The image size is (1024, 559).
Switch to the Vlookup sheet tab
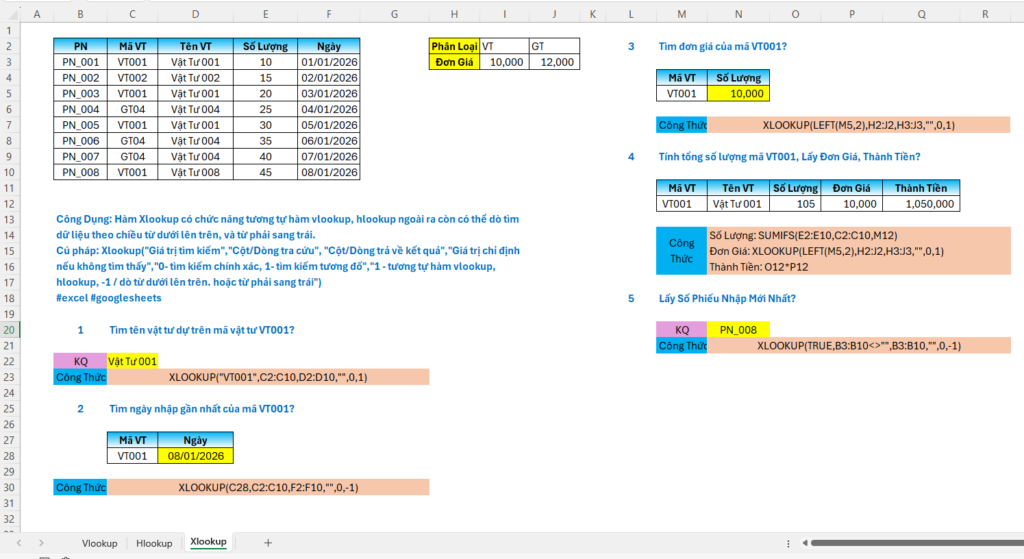(x=99, y=543)
